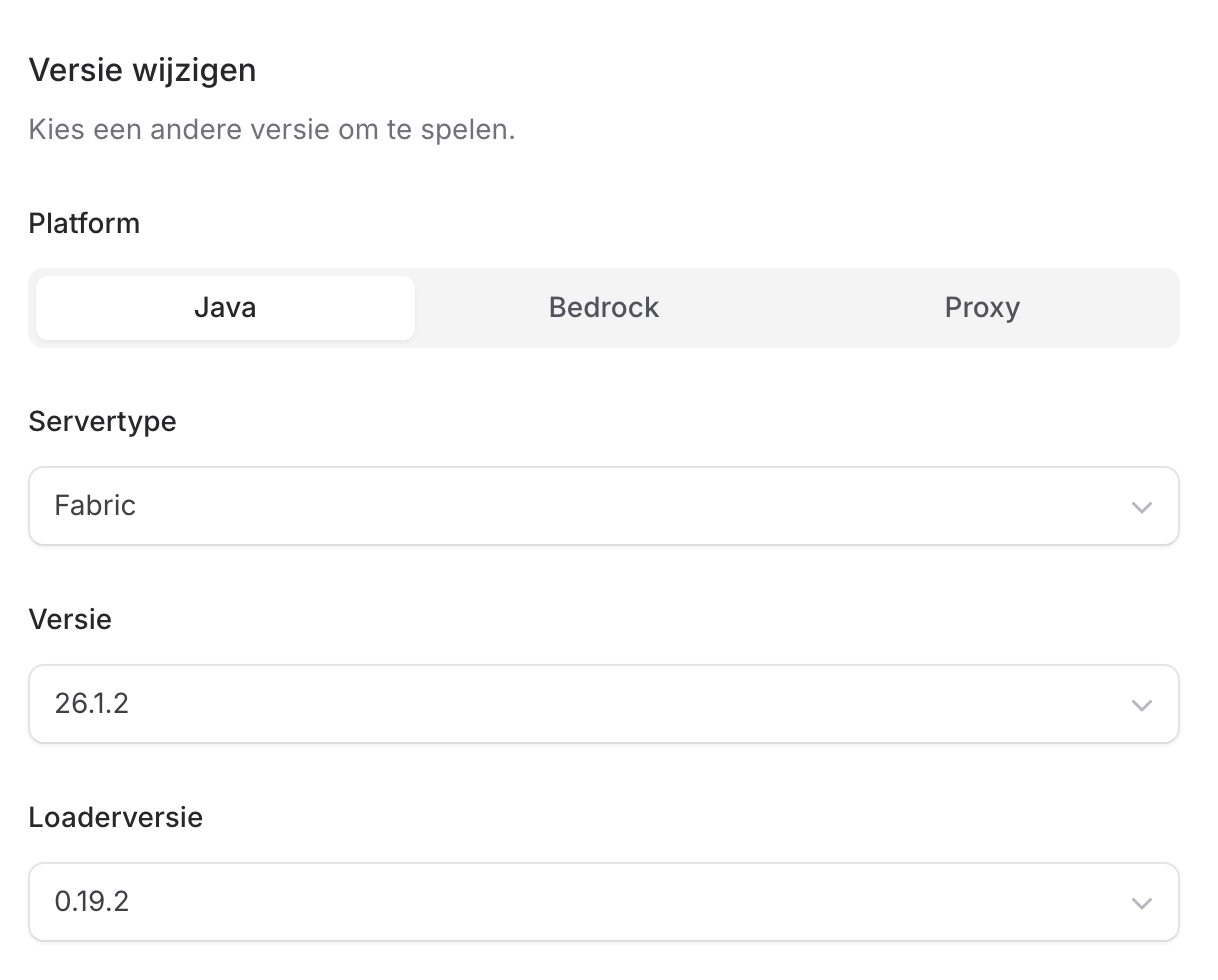Switch platform to Bedrock

pyautogui.click(x=604, y=308)
